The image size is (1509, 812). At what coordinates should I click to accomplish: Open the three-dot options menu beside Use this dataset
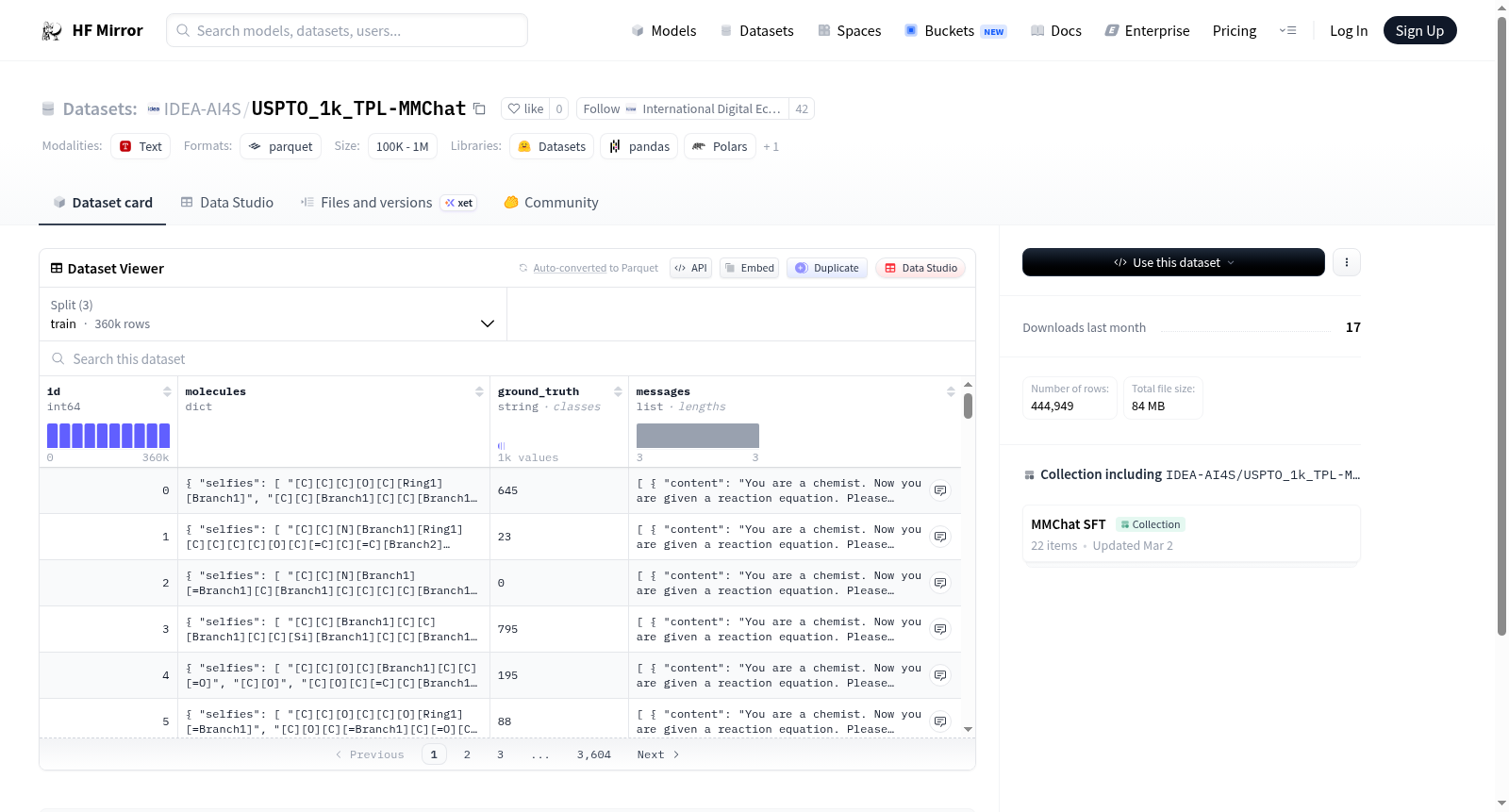tap(1347, 262)
